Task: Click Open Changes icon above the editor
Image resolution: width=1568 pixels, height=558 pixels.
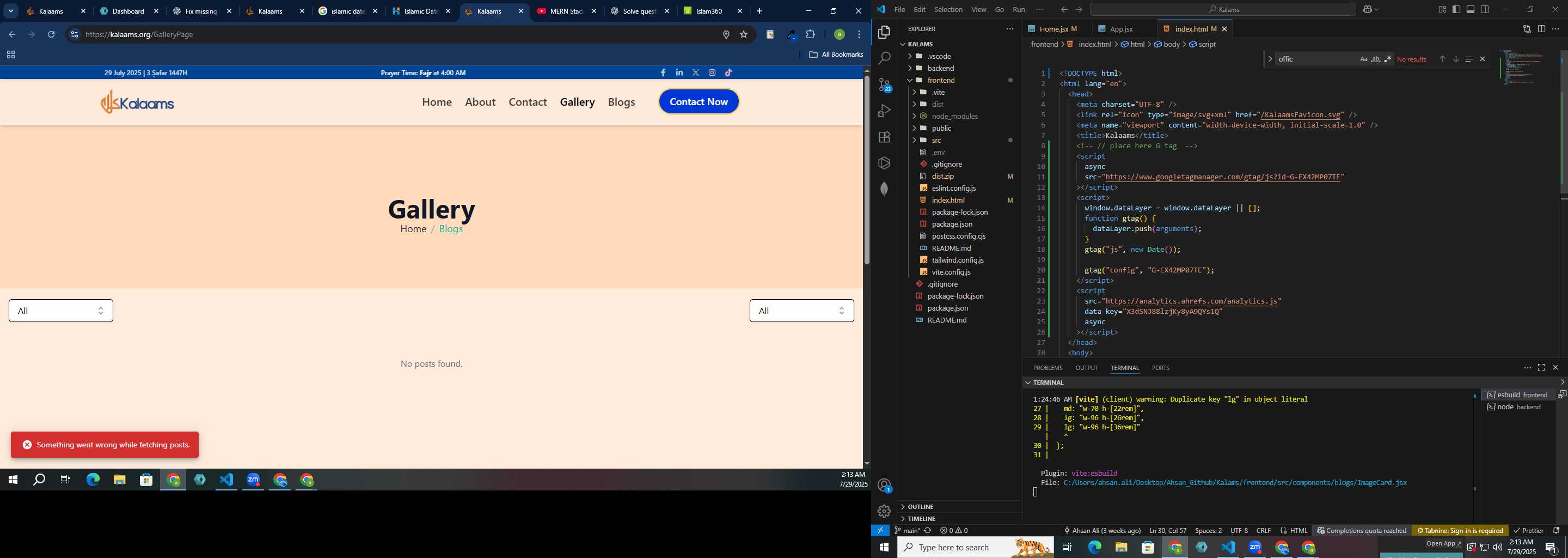Action: tap(1527, 29)
